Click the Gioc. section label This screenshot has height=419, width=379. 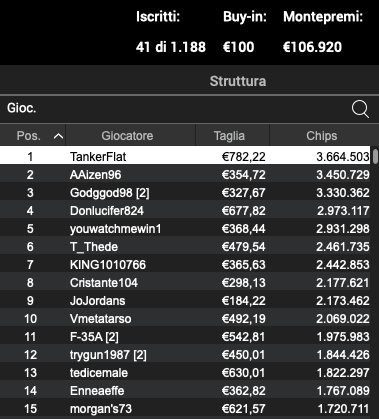point(22,108)
